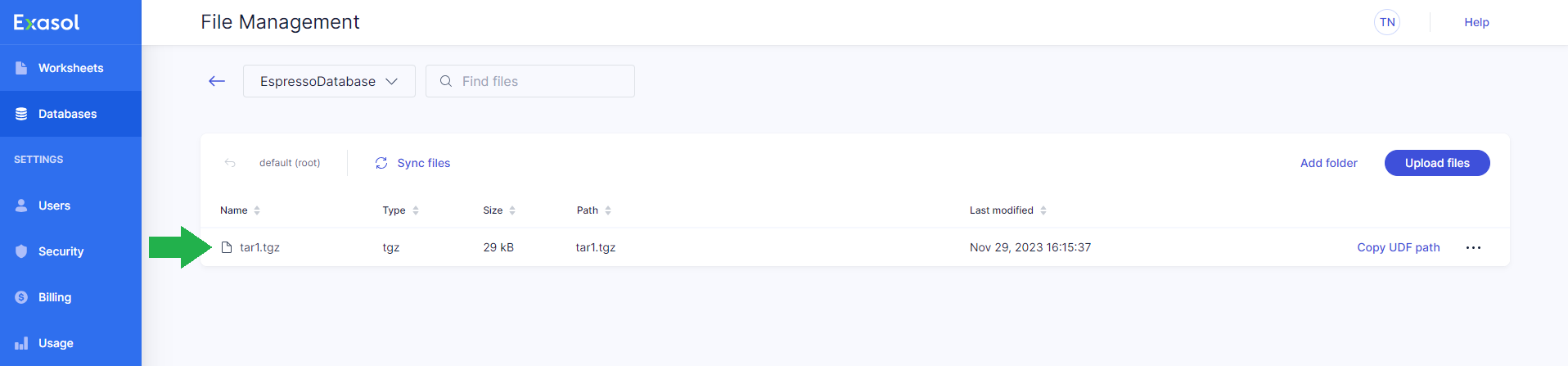Click the folder-up arrow beside default (root)
The image size is (1568, 366).
point(230,163)
